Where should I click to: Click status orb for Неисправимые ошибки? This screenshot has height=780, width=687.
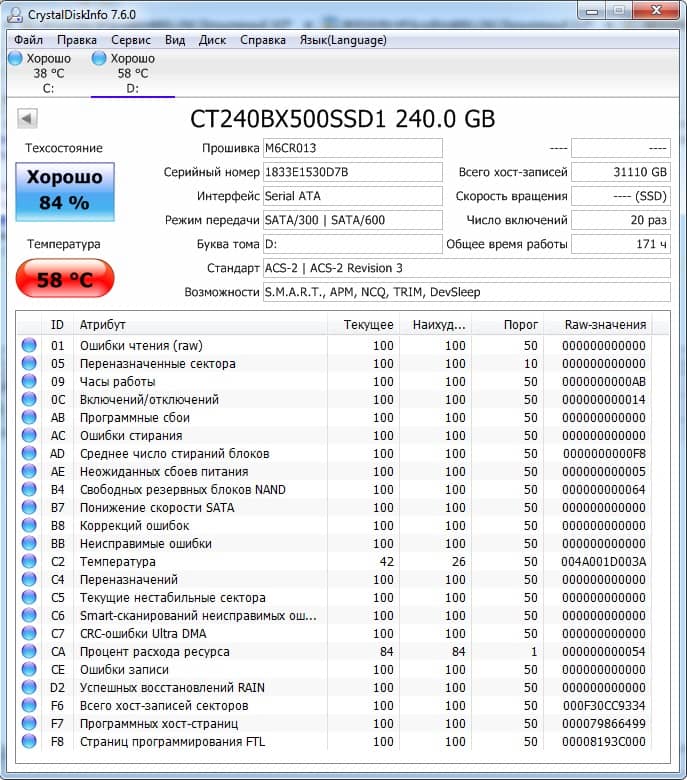pos(29,543)
